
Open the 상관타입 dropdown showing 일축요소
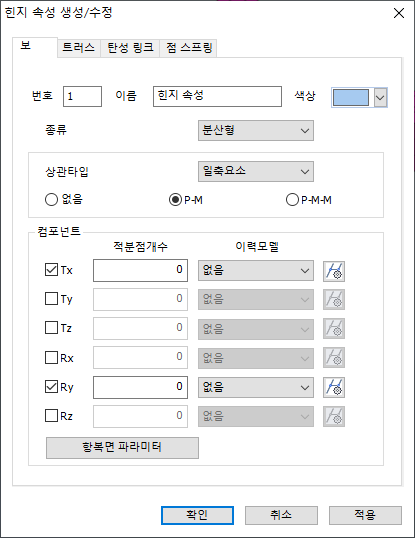[x=256, y=172]
